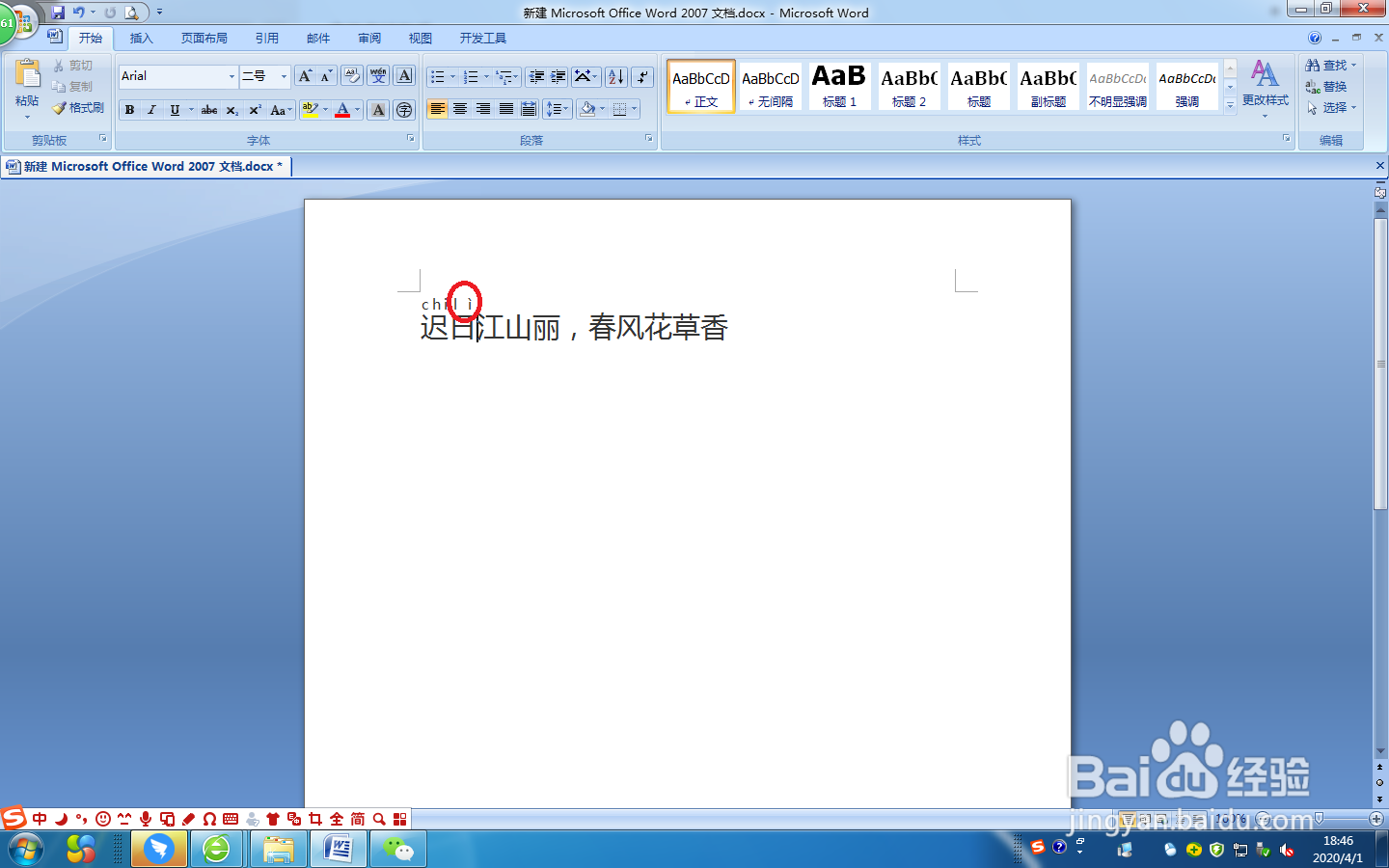Open the Pinyin Guide (拼音指南) tool

pos(377,75)
